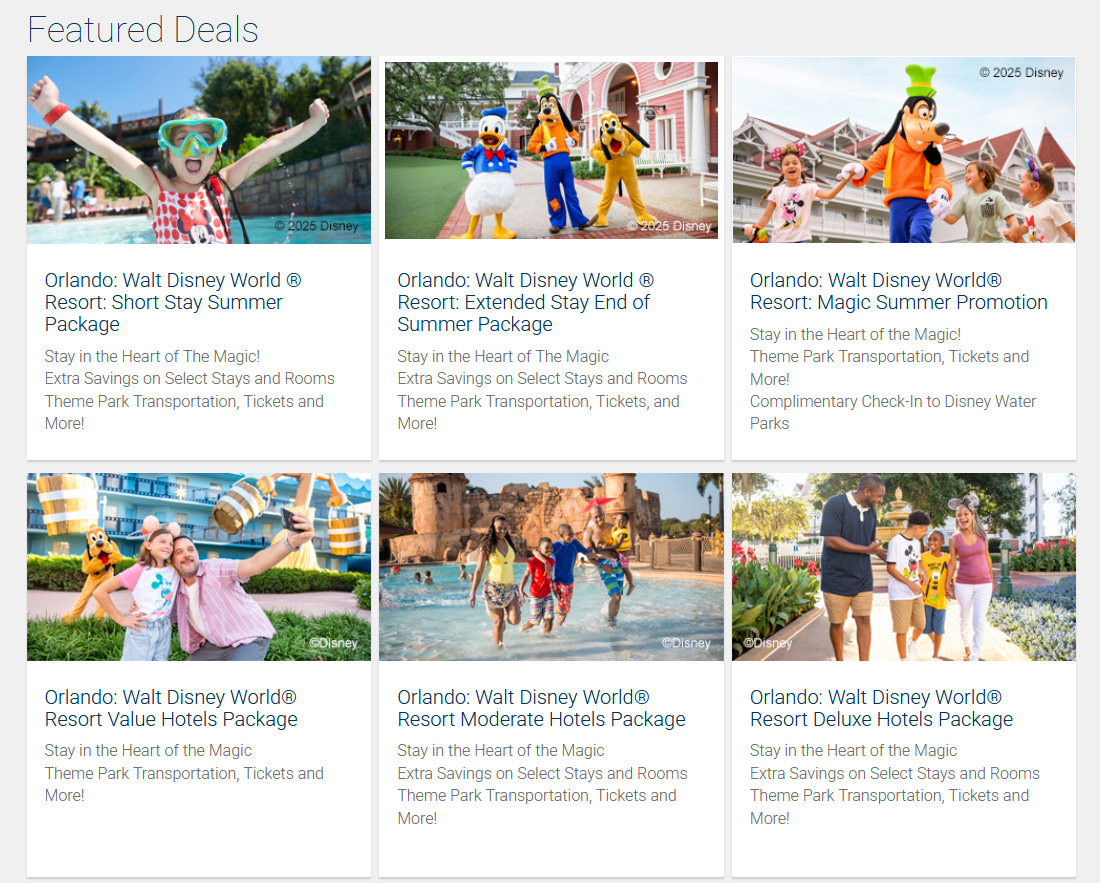
Task: Open the Deluxe Hotels Package thumbnail image
Action: (904, 567)
